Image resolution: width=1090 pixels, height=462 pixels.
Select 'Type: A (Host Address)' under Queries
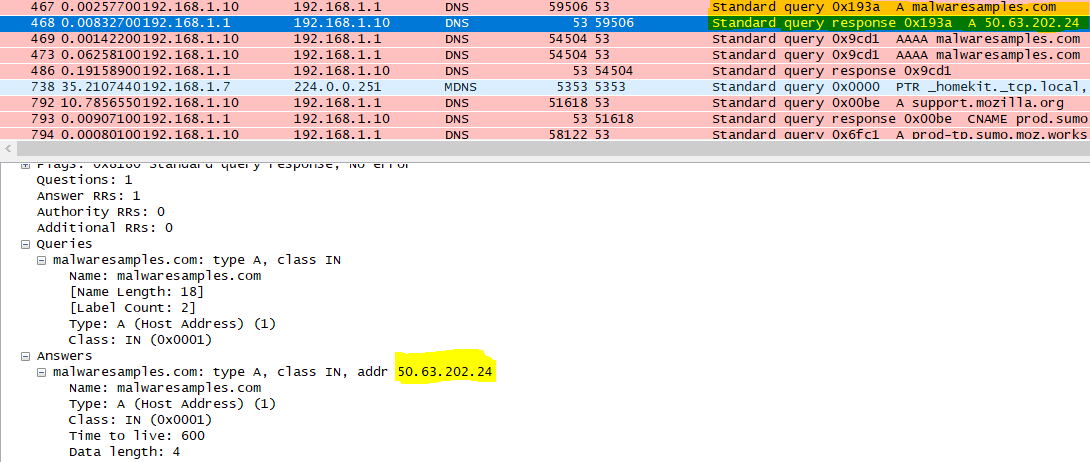172,324
